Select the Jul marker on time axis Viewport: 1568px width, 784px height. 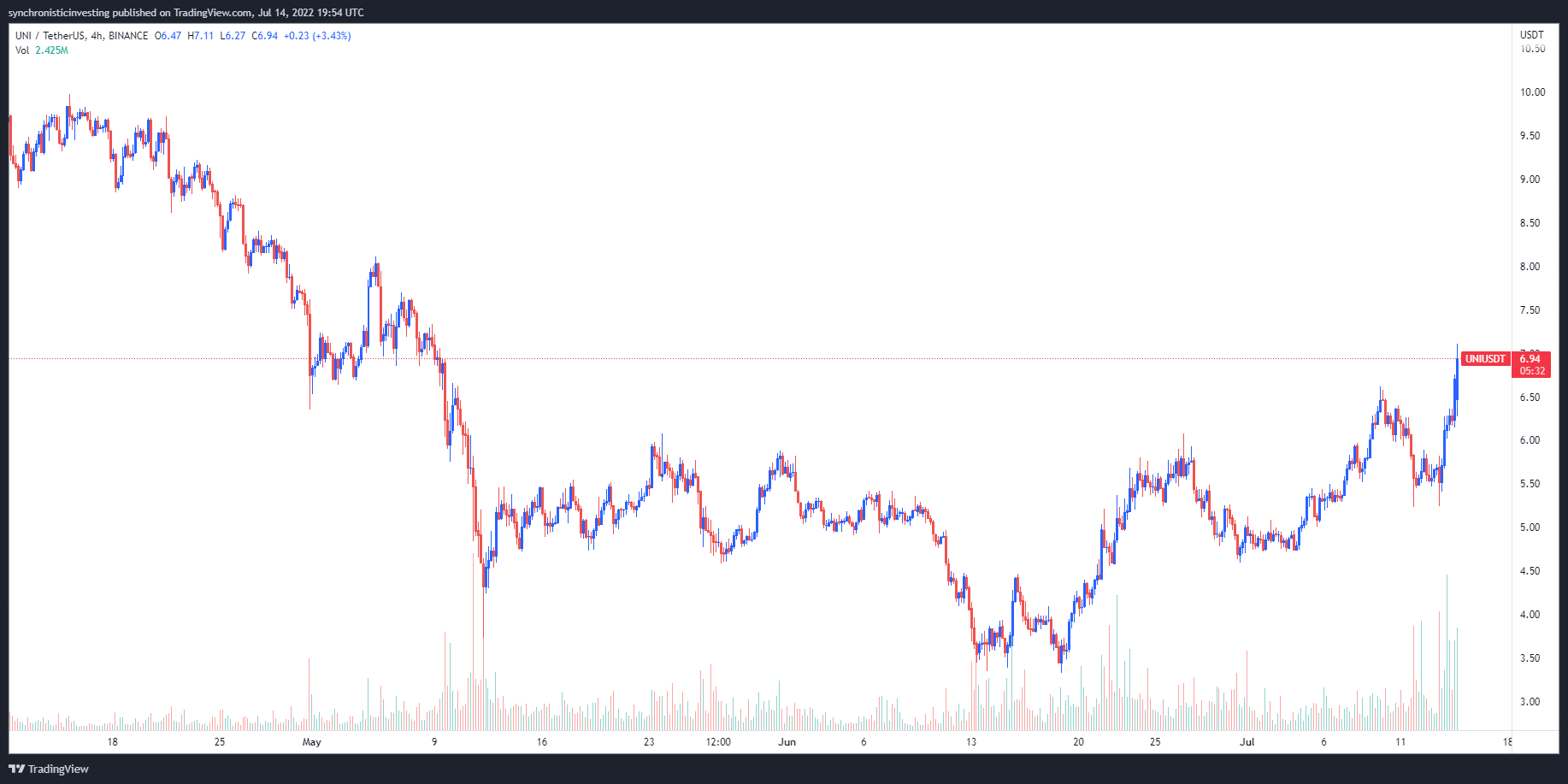coord(1247,742)
